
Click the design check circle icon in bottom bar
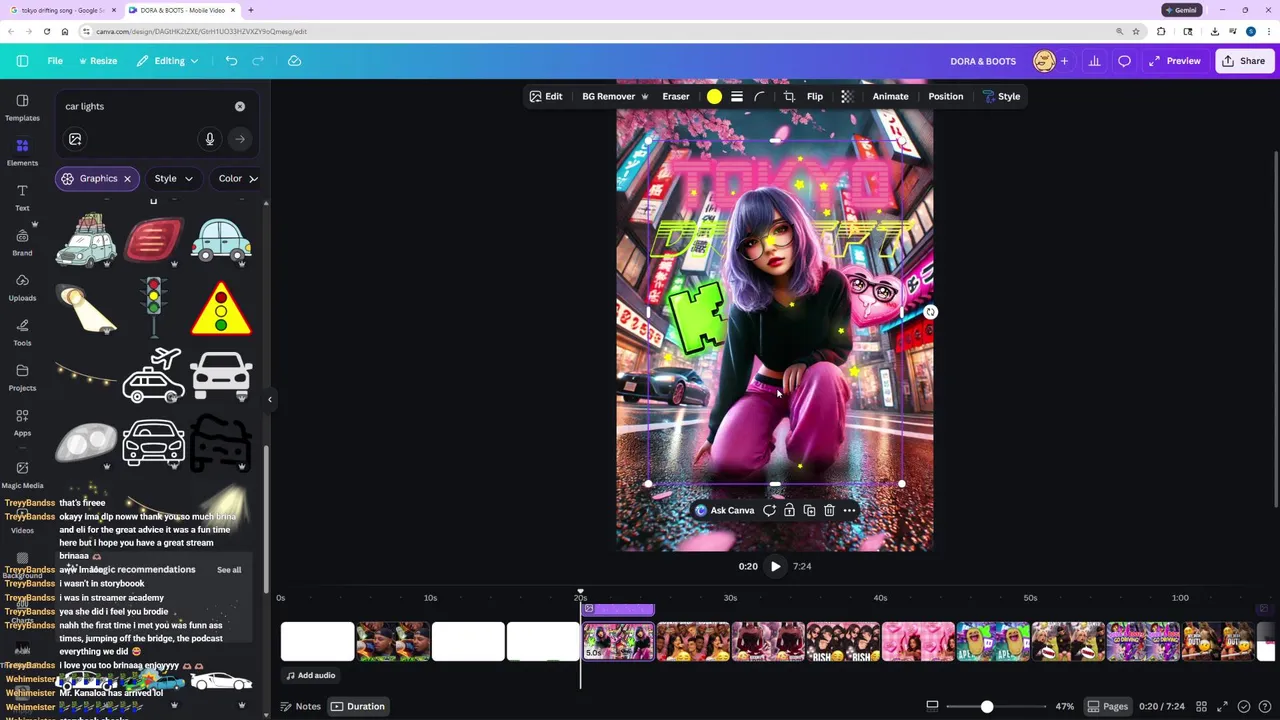(x=1243, y=706)
